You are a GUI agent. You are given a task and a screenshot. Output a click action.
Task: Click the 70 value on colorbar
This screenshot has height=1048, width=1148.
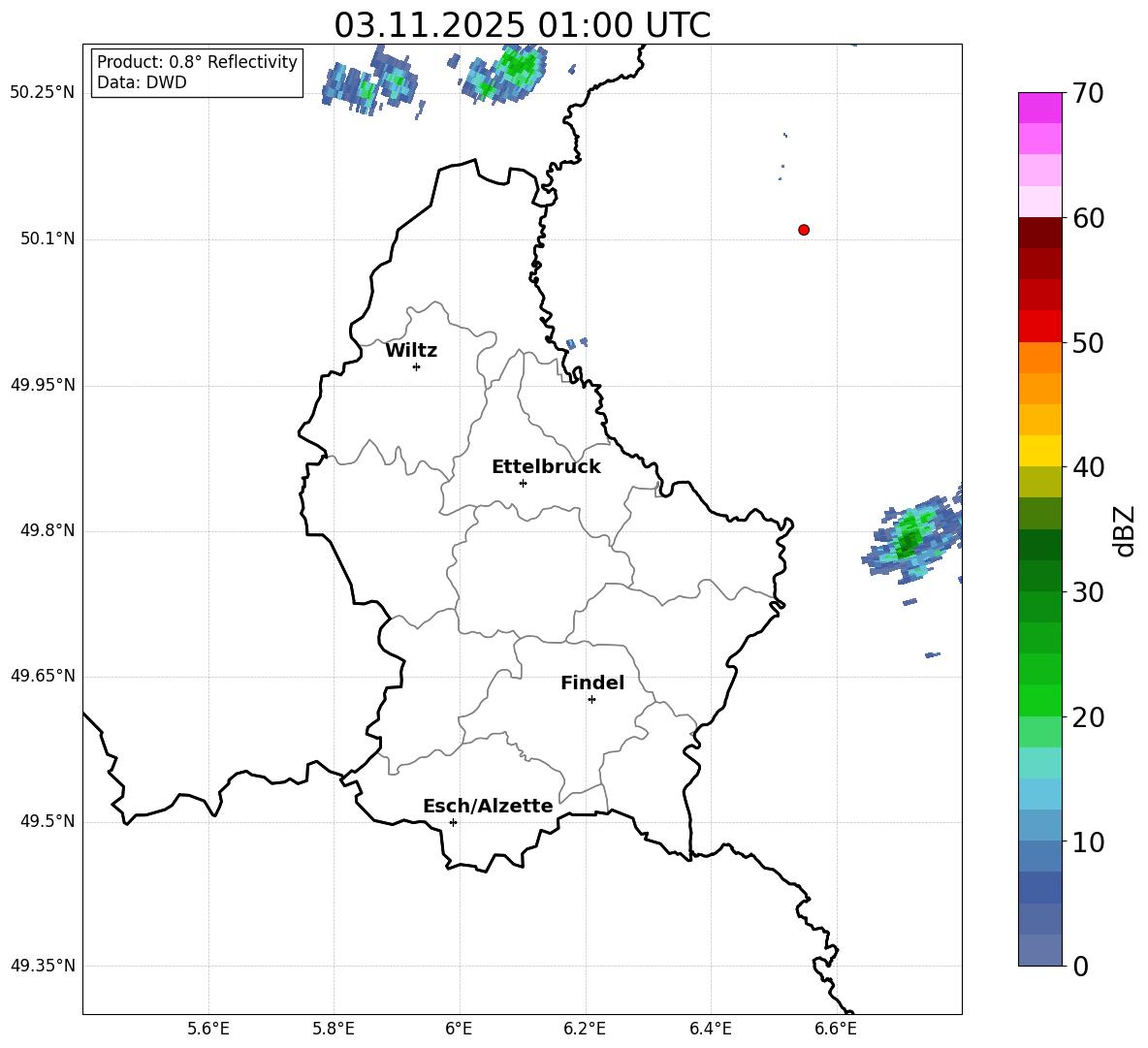tap(1088, 93)
